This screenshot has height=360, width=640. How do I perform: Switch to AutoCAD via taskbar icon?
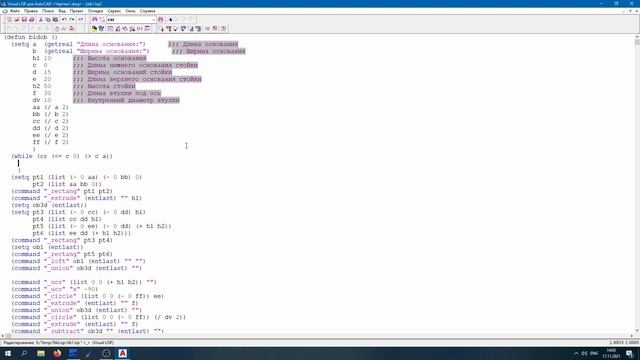pos(122,353)
